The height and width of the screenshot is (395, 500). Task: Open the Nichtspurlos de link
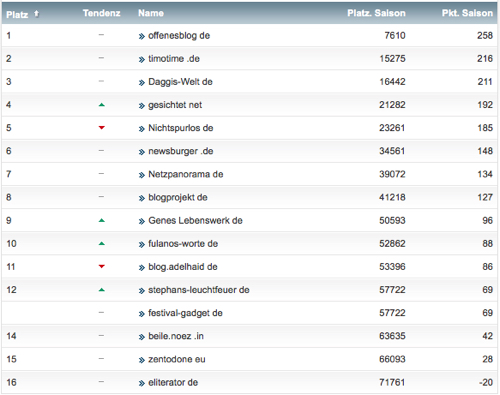point(181,128)
